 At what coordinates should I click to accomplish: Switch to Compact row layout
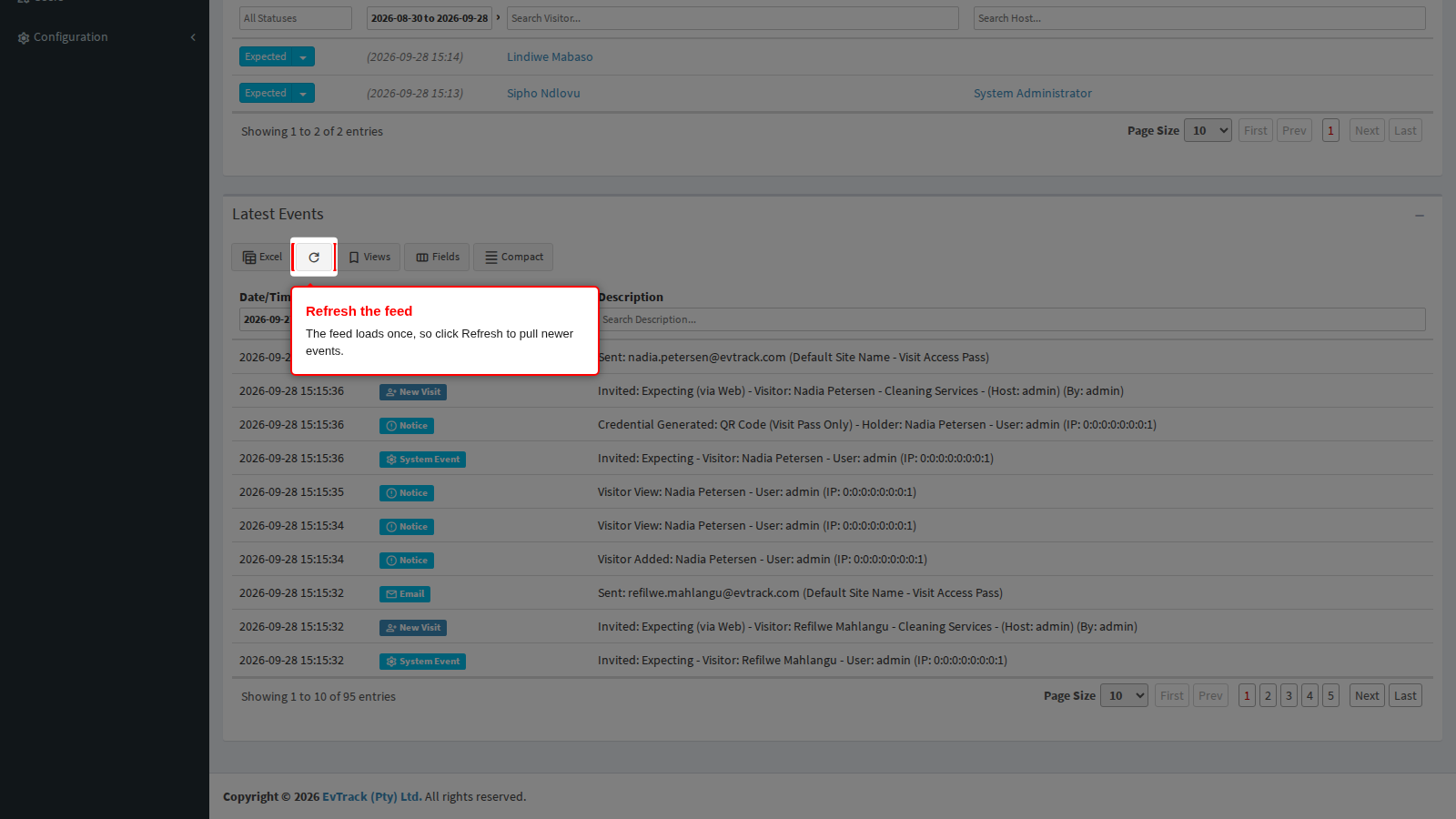513,258
